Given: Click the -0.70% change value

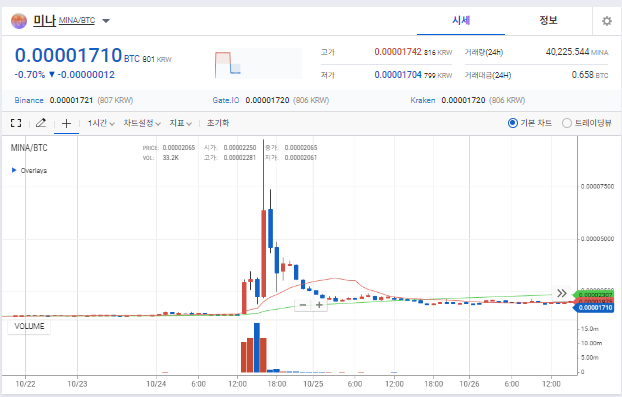Looking at the screenshot, I should pyautogui.click(x=29, y=75).
